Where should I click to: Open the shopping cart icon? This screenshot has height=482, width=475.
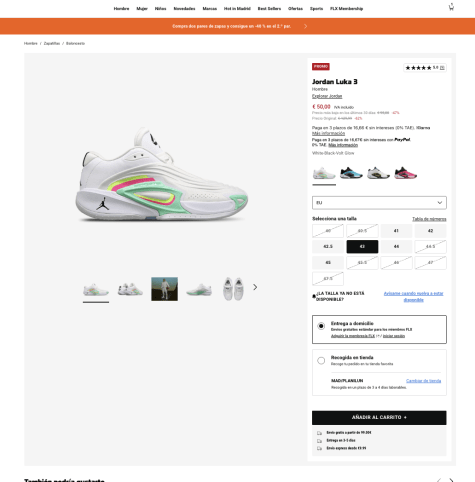click(451, 7)
